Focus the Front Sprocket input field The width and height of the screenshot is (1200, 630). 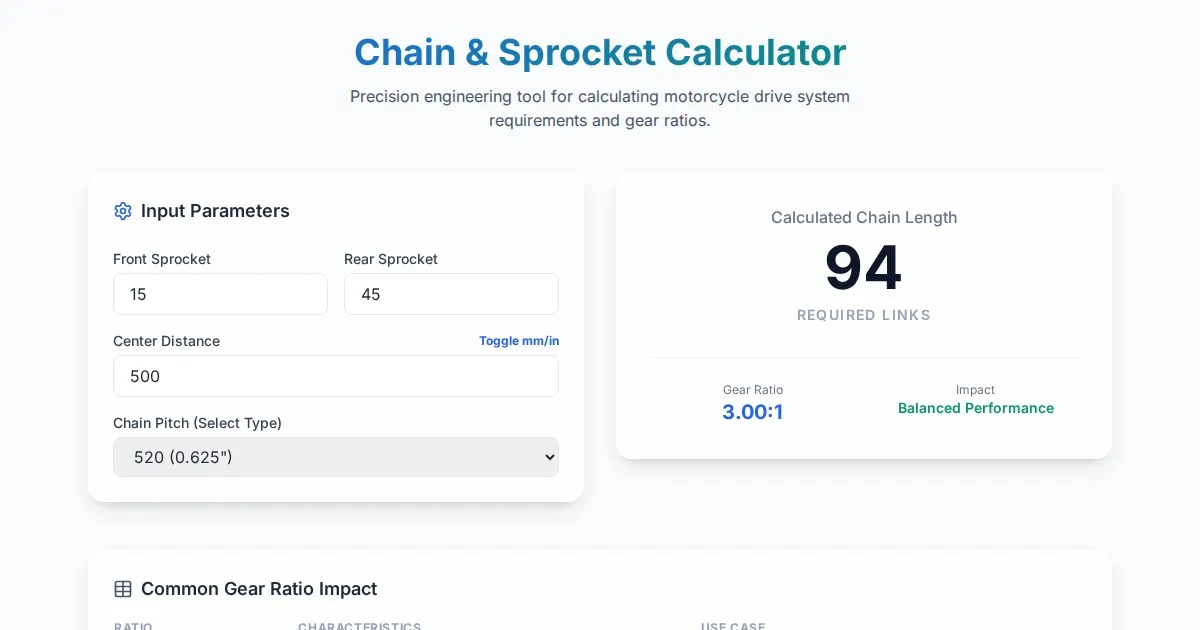220,294
